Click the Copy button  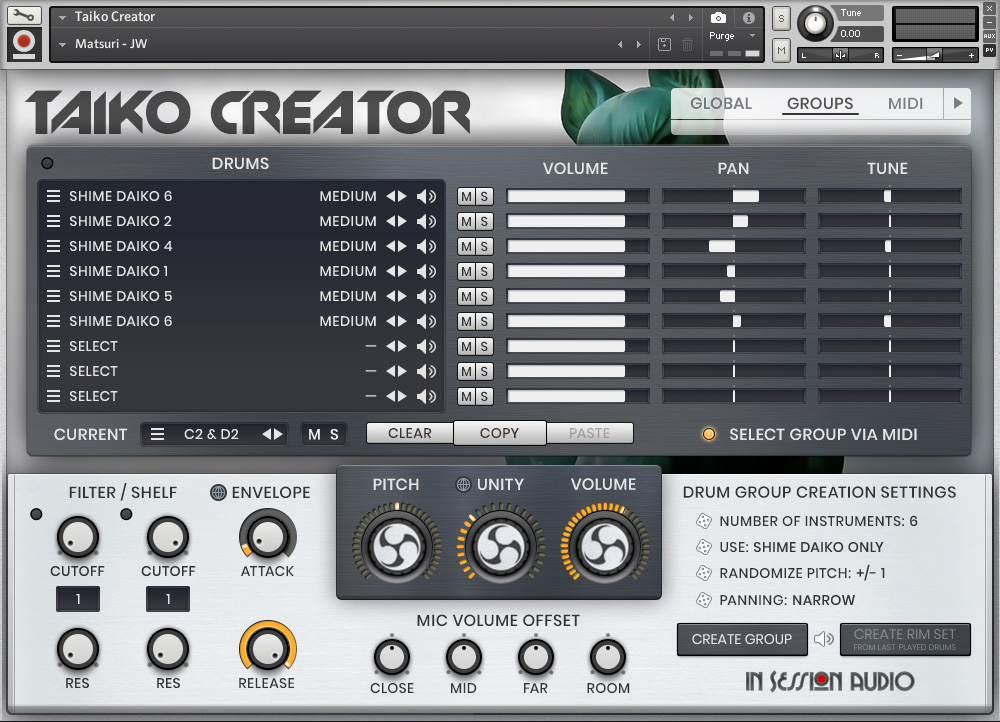pyautogui.click(x=499, y=433)
